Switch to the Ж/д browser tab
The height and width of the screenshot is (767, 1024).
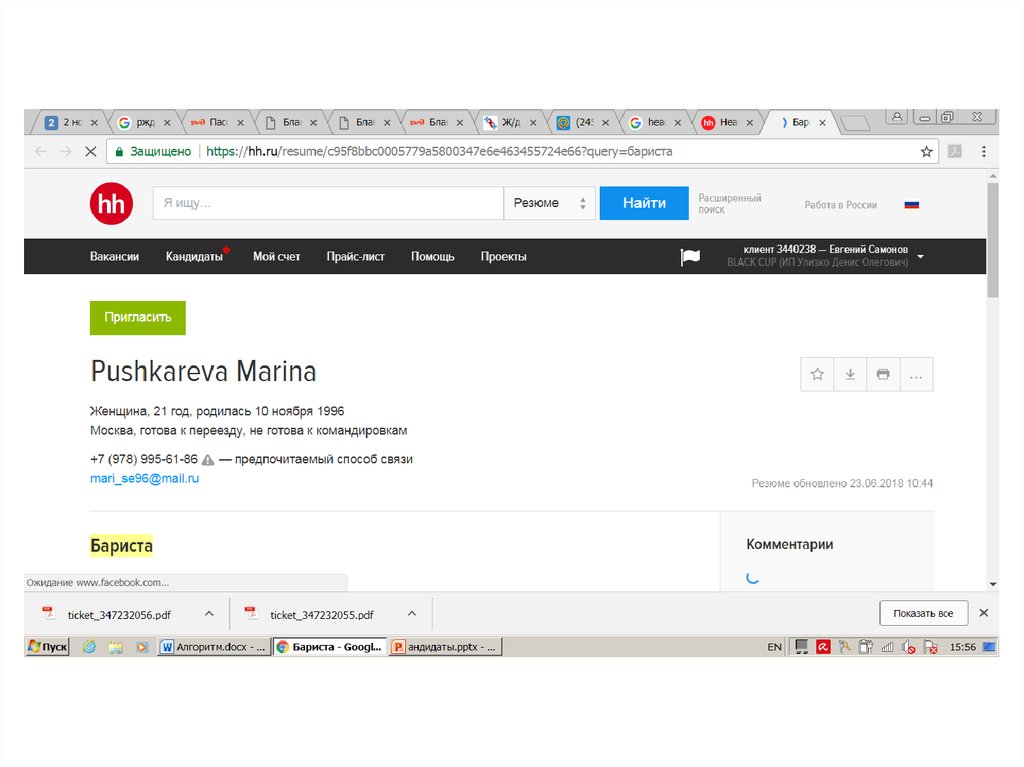click(509, 122)
